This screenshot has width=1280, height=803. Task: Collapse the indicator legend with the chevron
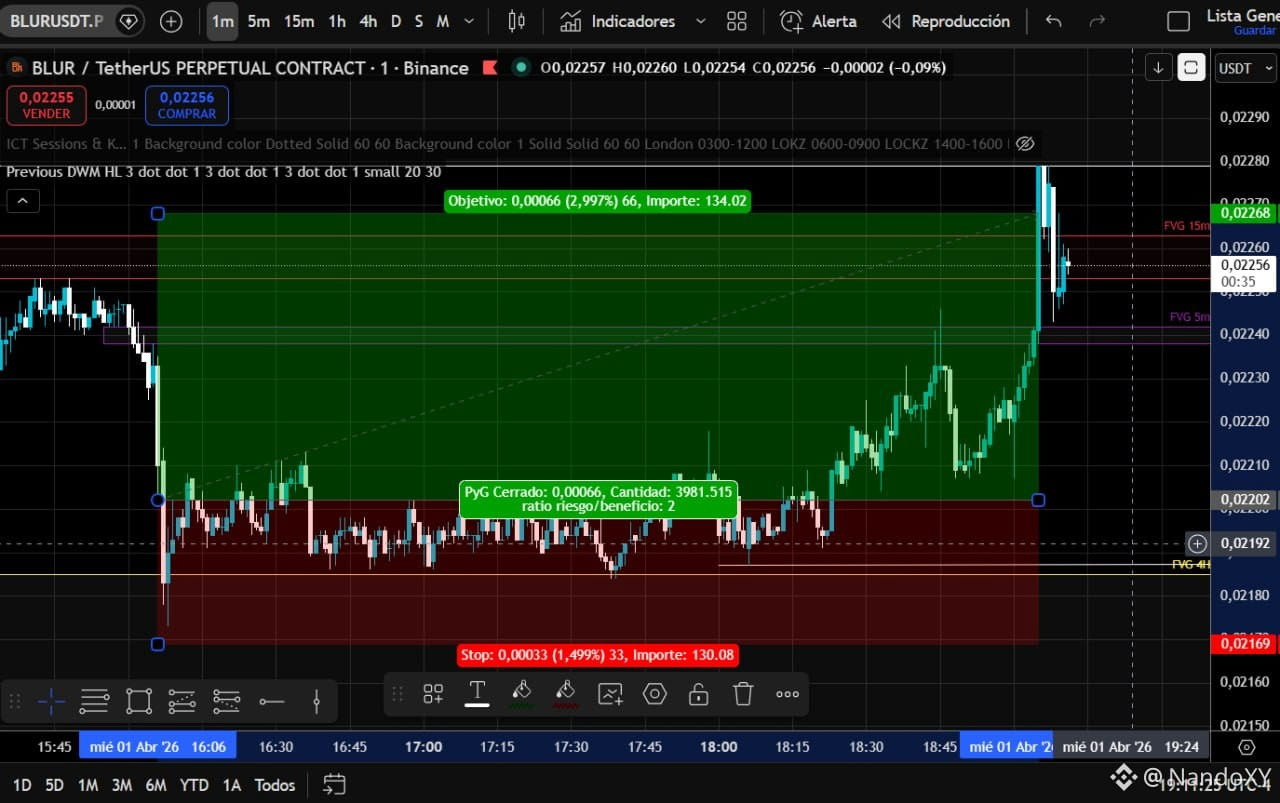coord(22,201)
